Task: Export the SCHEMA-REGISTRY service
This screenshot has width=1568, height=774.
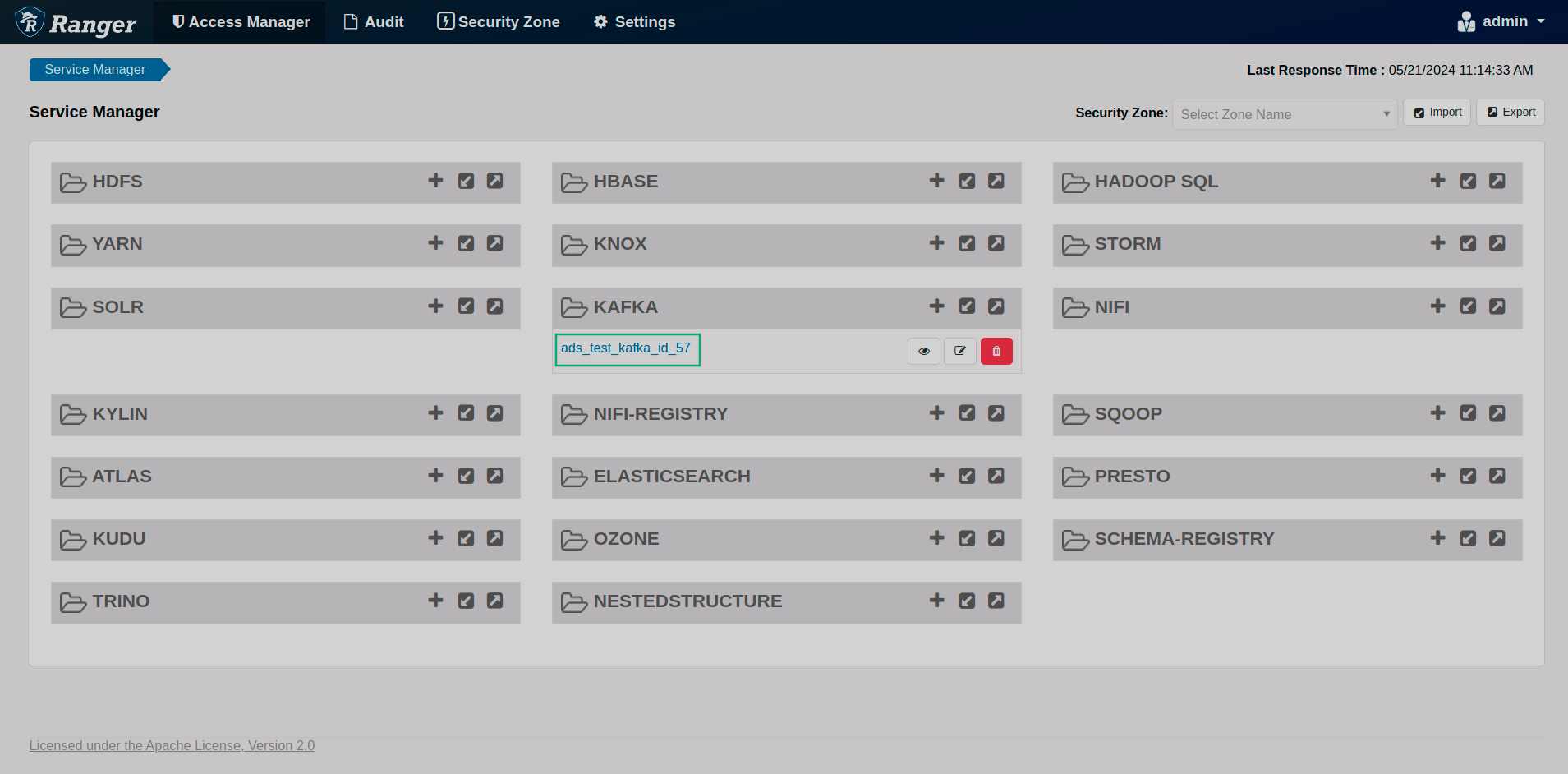Action: coord(1497,538)
